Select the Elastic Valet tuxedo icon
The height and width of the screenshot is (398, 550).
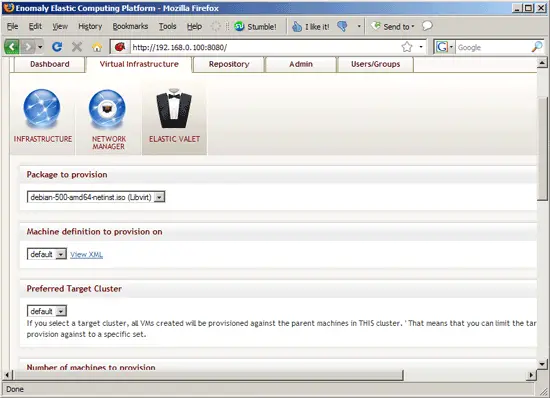[x=174, y=108]
